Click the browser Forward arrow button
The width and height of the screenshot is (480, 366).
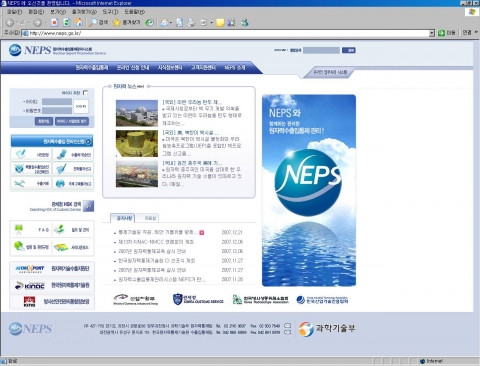click(37, 23)
